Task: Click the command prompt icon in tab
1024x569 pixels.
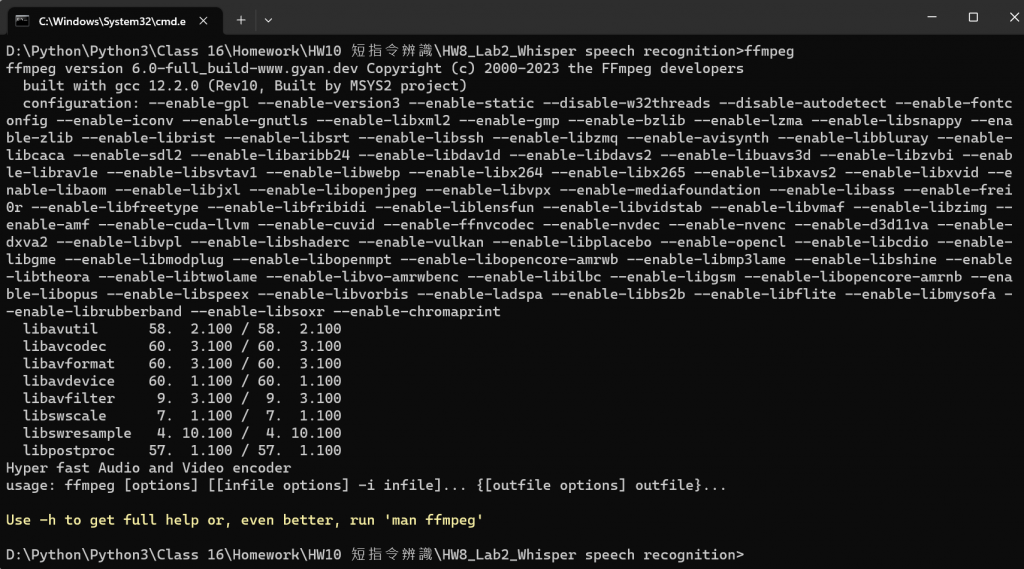Action: point(22,21)
